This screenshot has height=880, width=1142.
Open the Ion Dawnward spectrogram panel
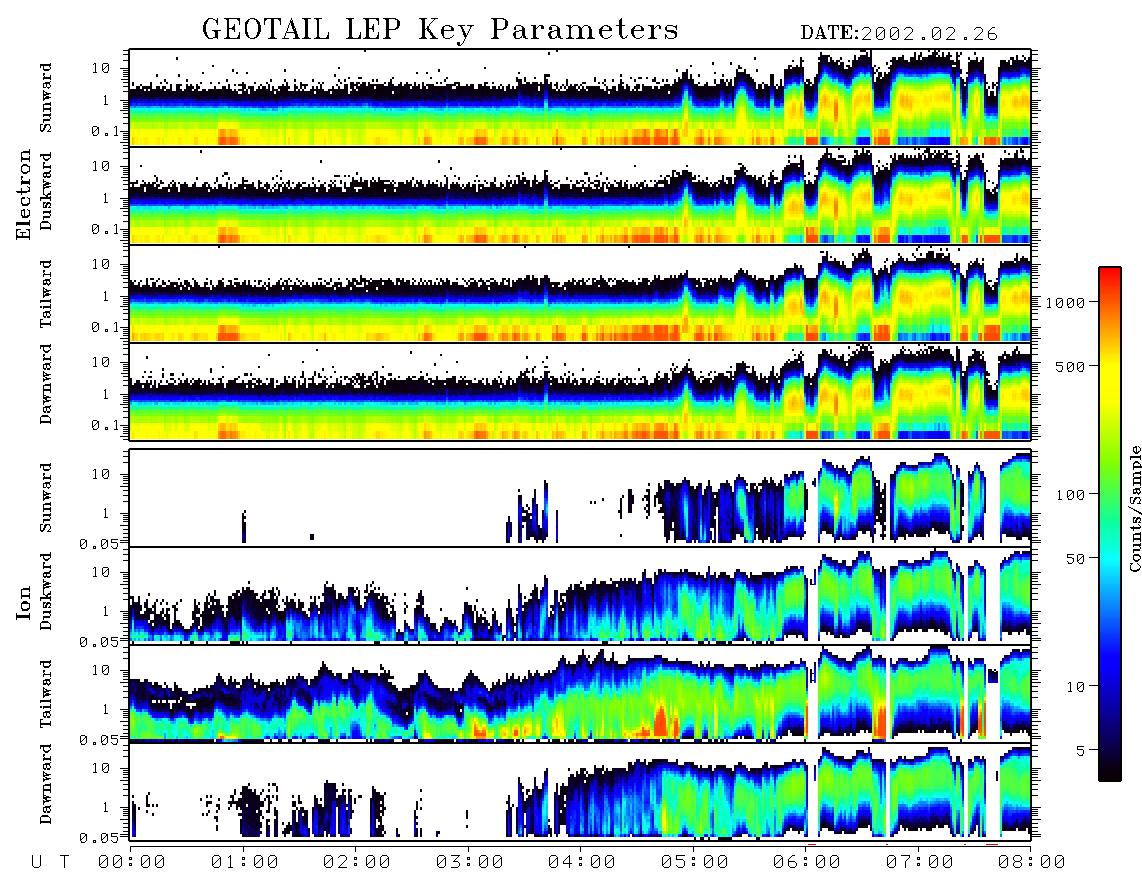(x=580, y=791)
